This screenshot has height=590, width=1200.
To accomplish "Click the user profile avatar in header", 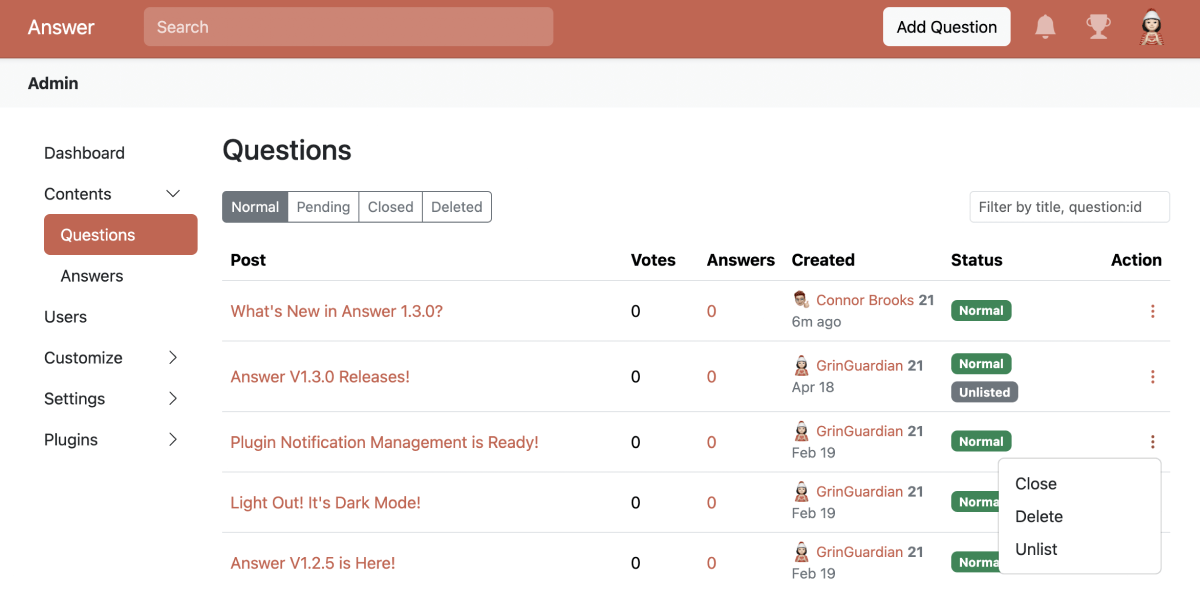I will point(1152,27).
